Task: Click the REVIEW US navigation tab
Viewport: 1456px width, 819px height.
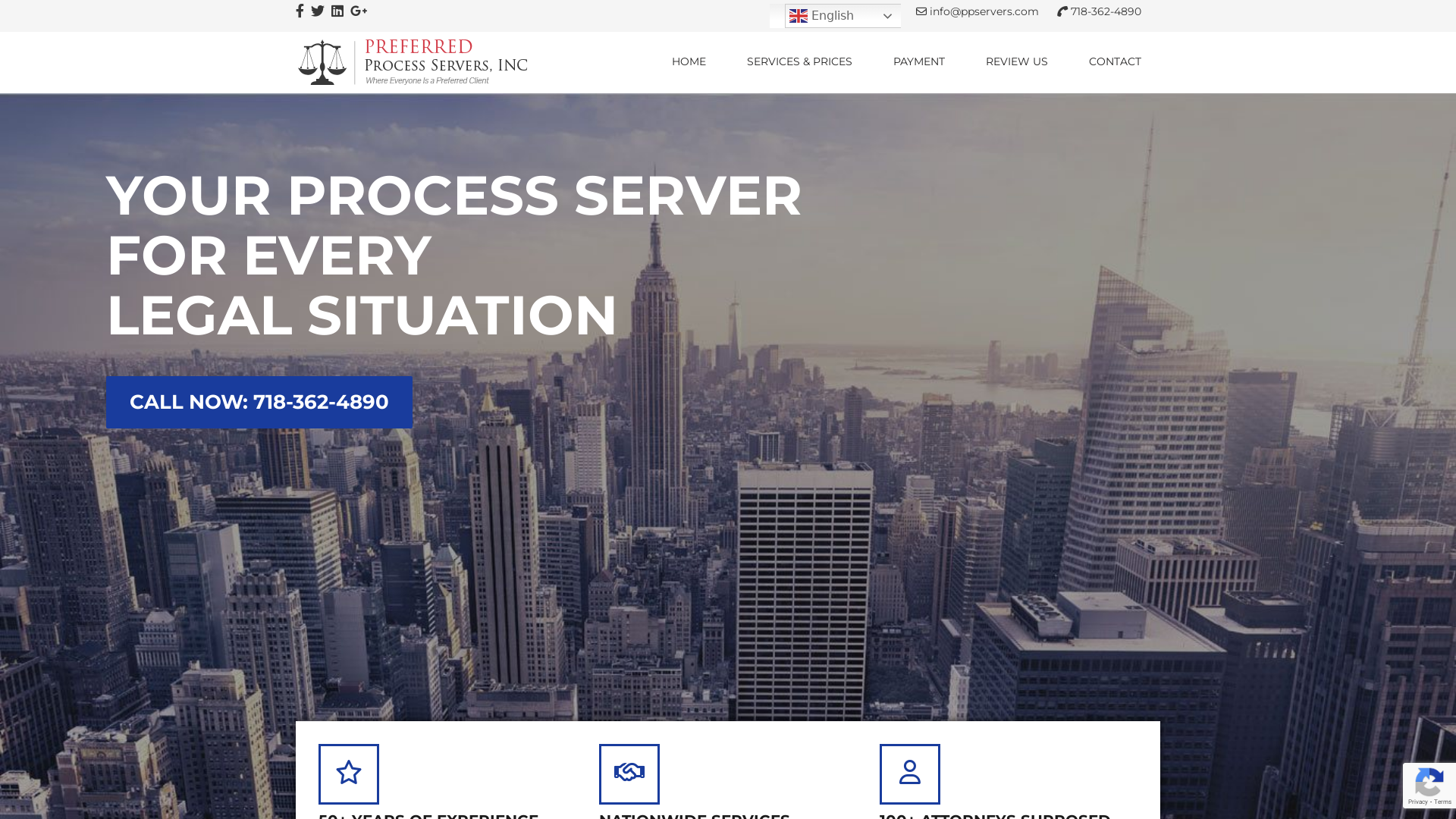Action: [x=1017, y=61]
